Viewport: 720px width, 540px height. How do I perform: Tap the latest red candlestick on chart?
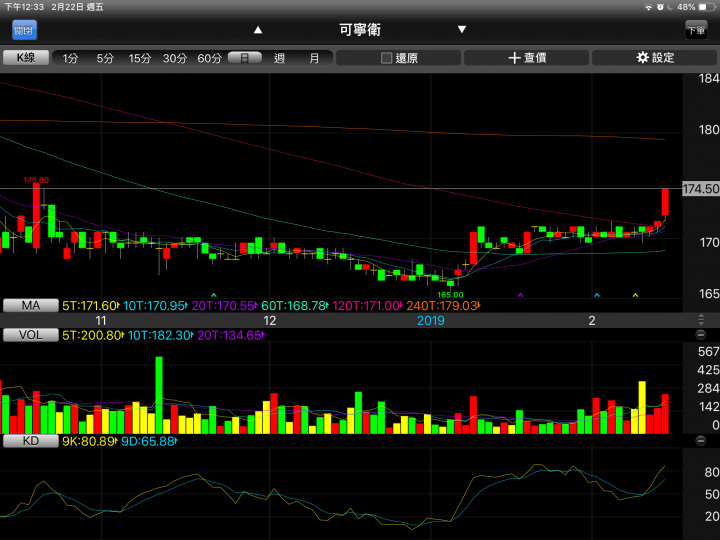point(665,202)
